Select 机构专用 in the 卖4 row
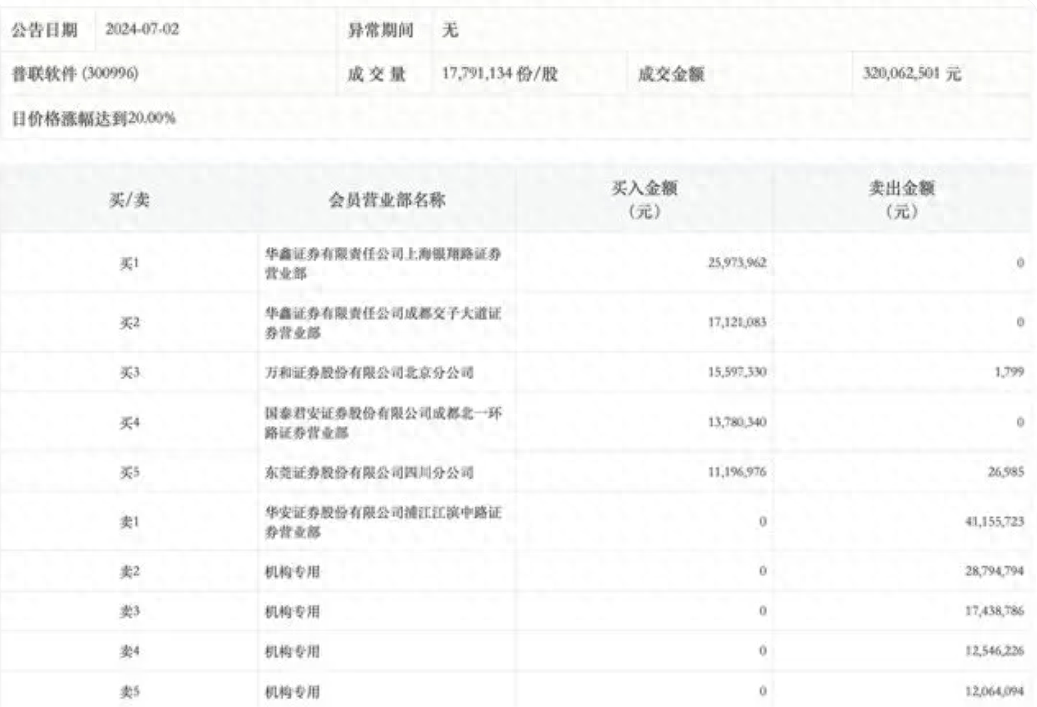Screen dimensions: 1037x707 coord(292,651)
